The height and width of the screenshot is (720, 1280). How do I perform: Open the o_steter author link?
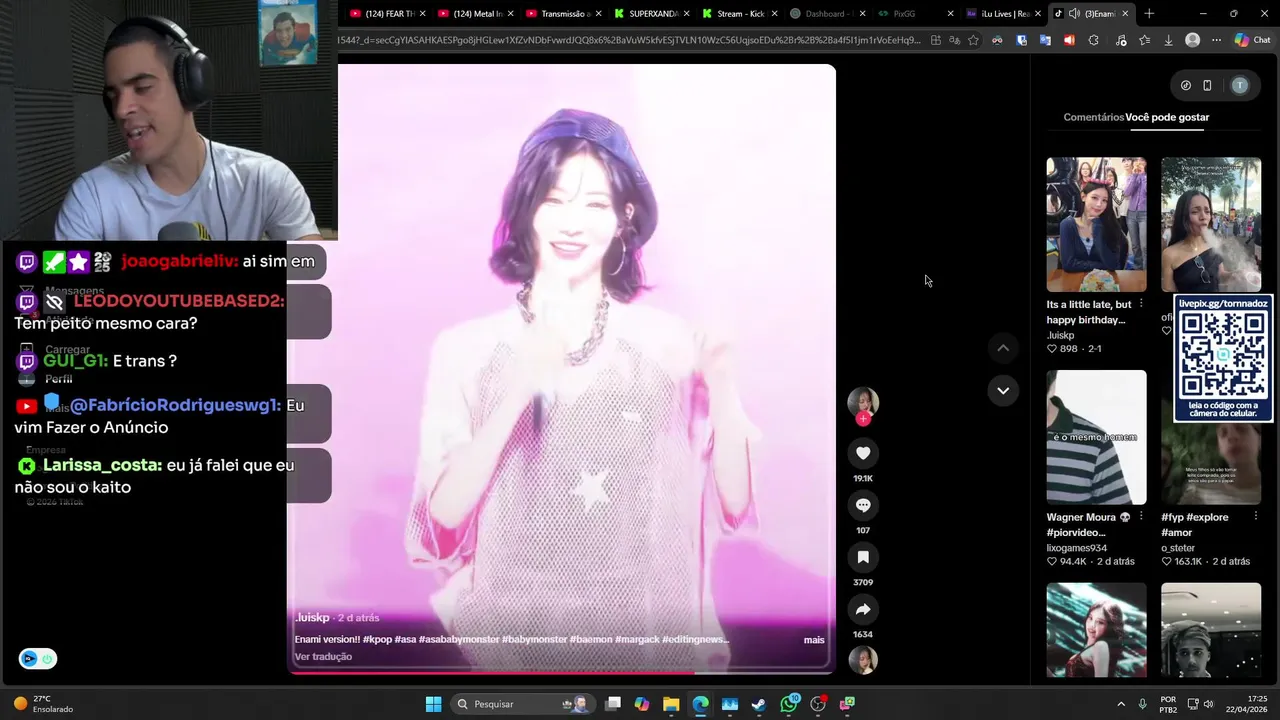[x=1178, y=548]
